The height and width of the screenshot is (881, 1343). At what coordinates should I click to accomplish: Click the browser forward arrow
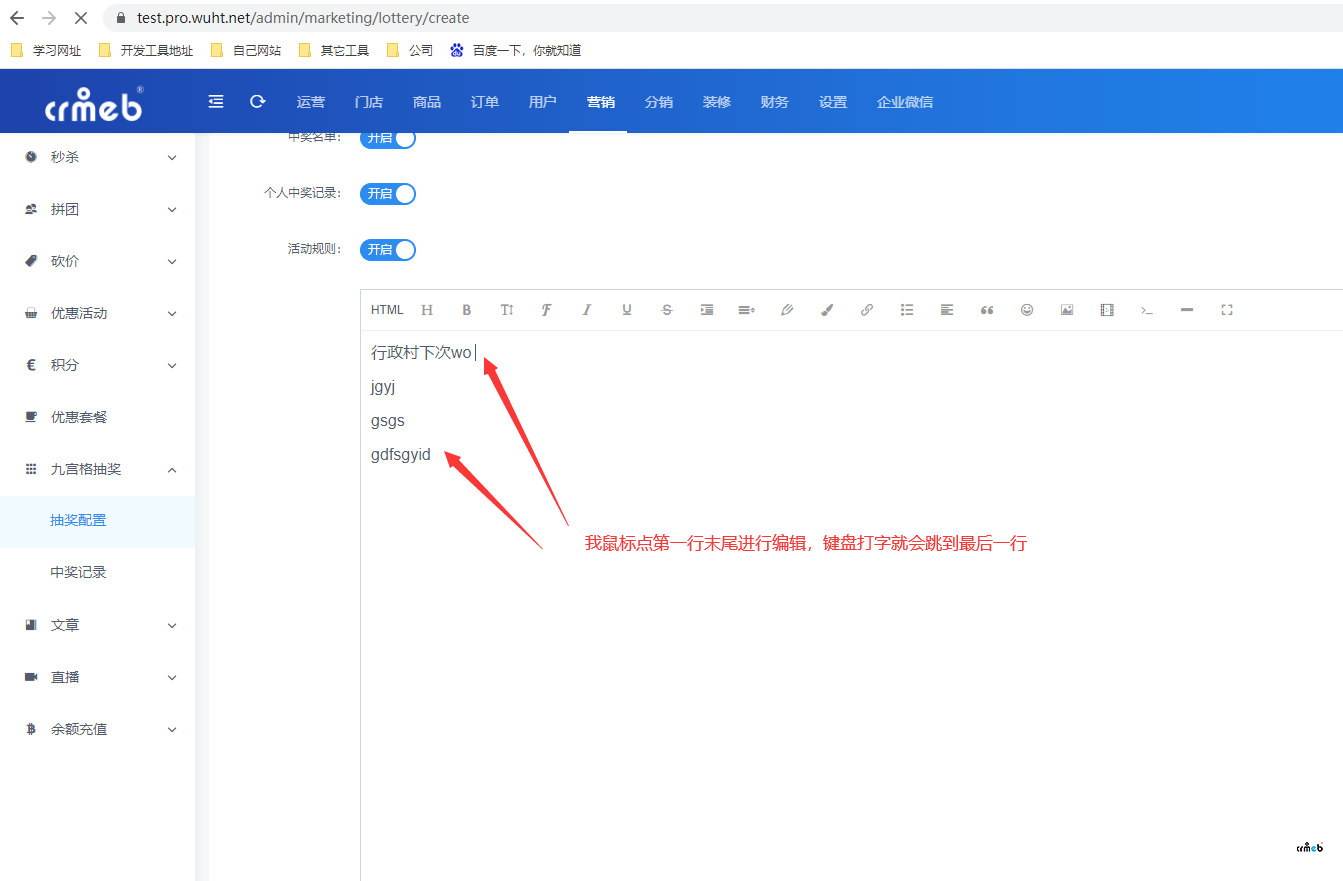tap(49, 18)
